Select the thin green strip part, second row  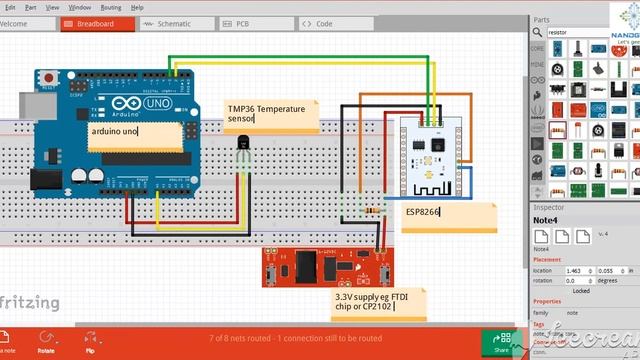(618, 69)
